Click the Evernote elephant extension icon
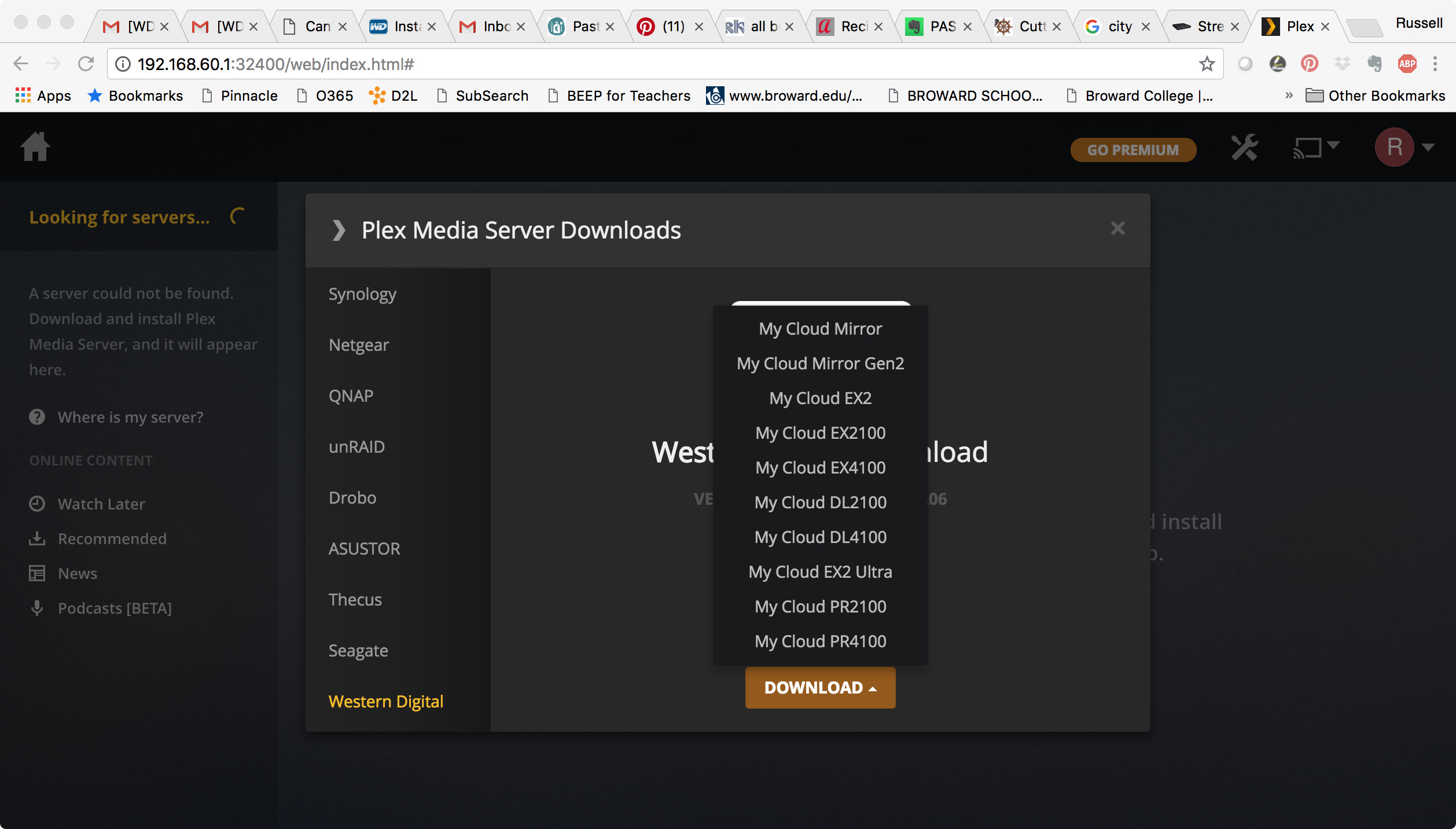 [x=1374, y=64]
